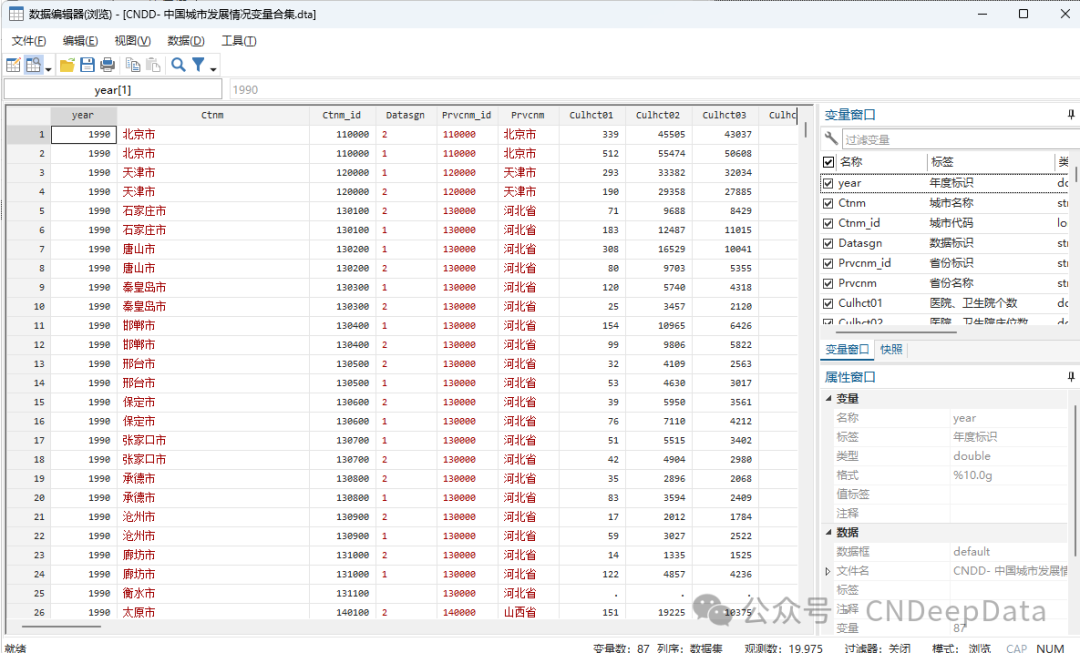Click the 观测数: 19,975 status bar entry

783,648
